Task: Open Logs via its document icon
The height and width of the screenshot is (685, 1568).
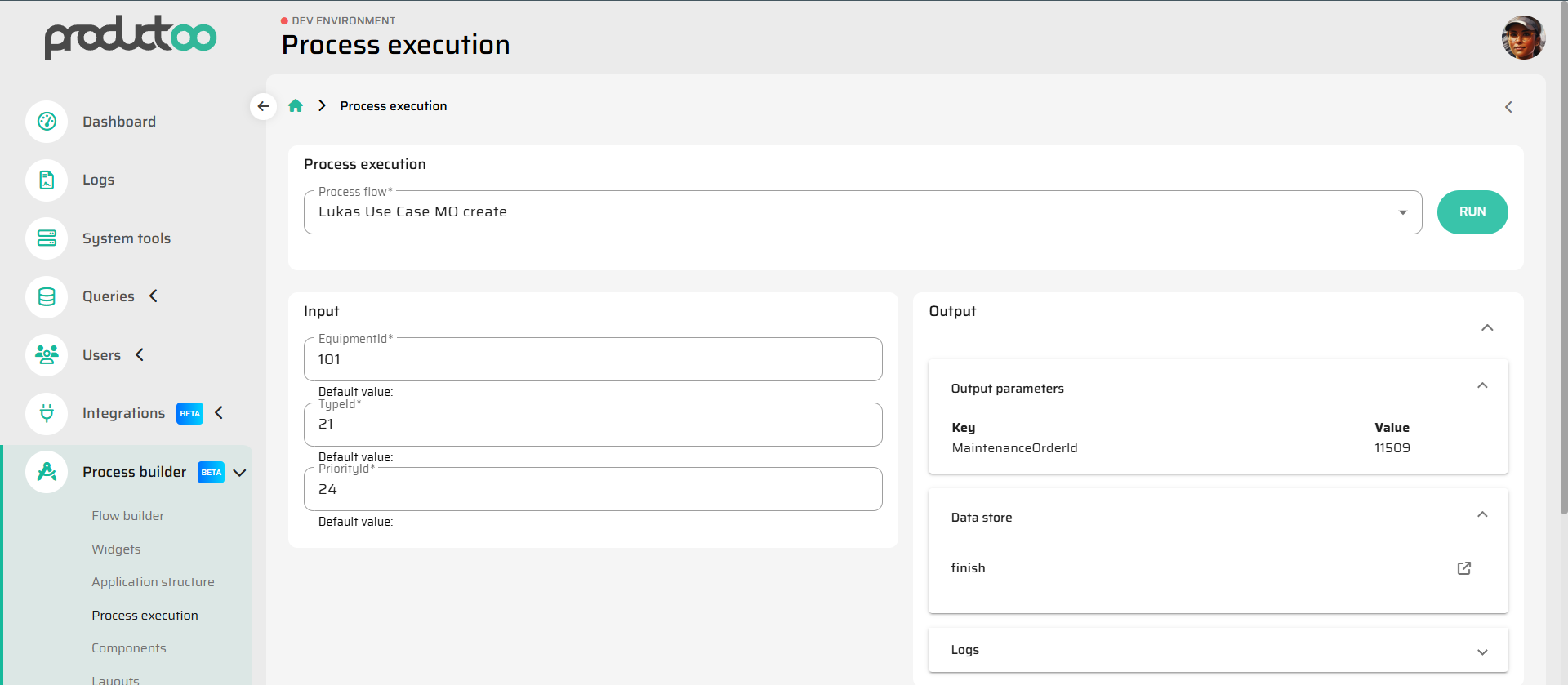Action: (47, 180)
